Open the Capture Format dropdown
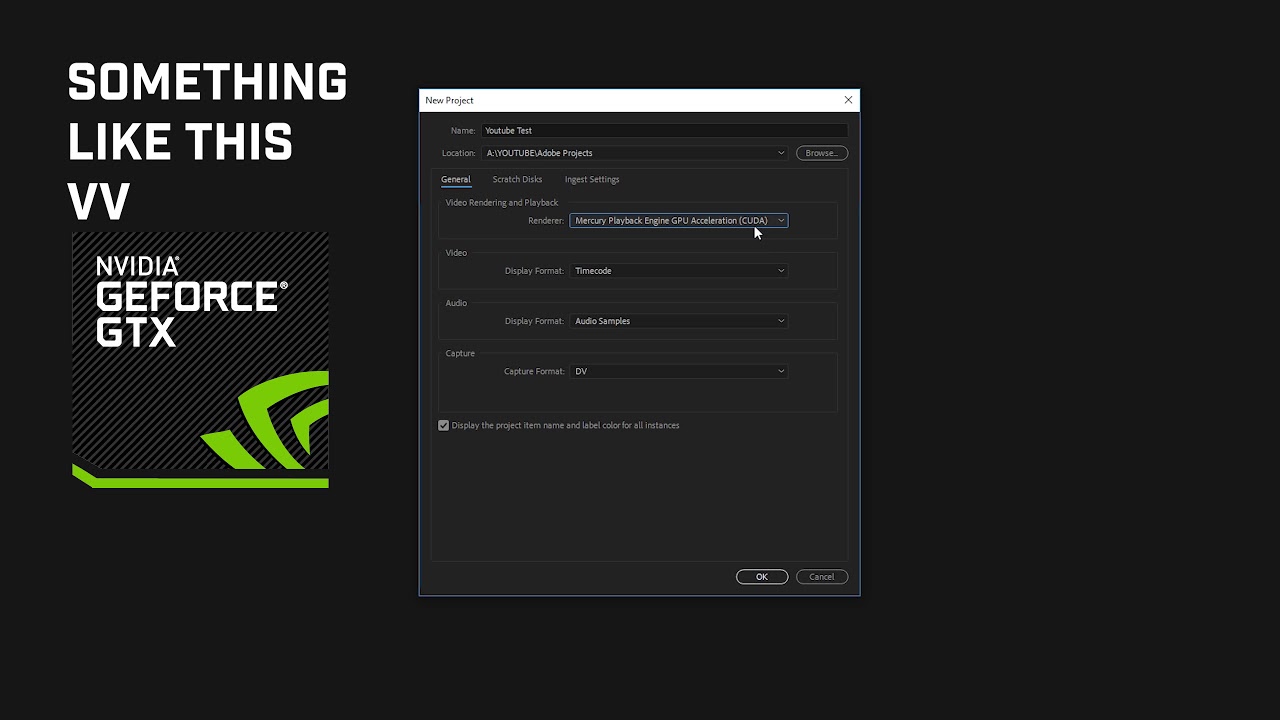 click(x=679, y=371)
